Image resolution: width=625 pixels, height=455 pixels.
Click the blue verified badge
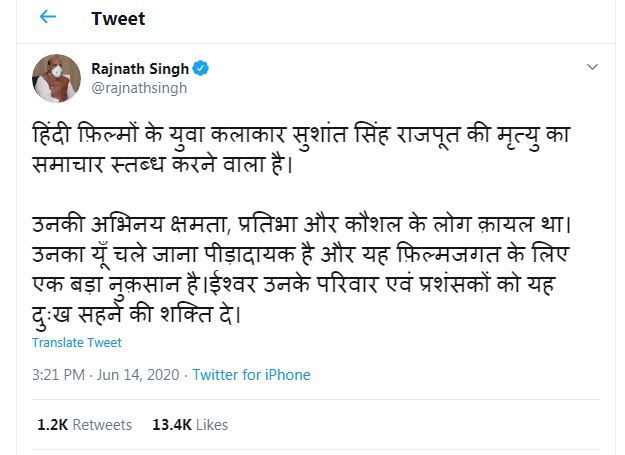(x=201, y=69)
